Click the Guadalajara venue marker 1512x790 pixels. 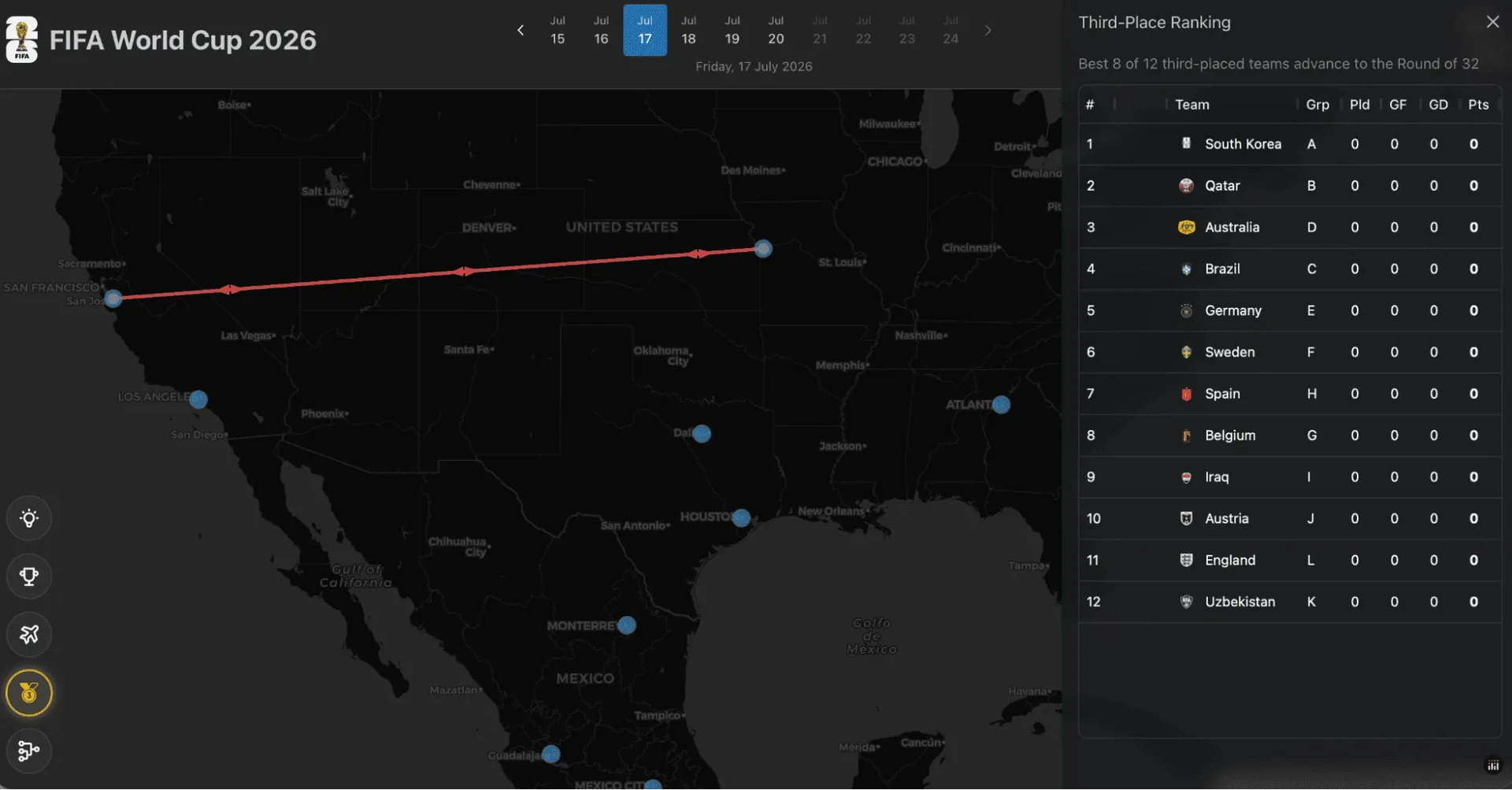coord(551,755)
